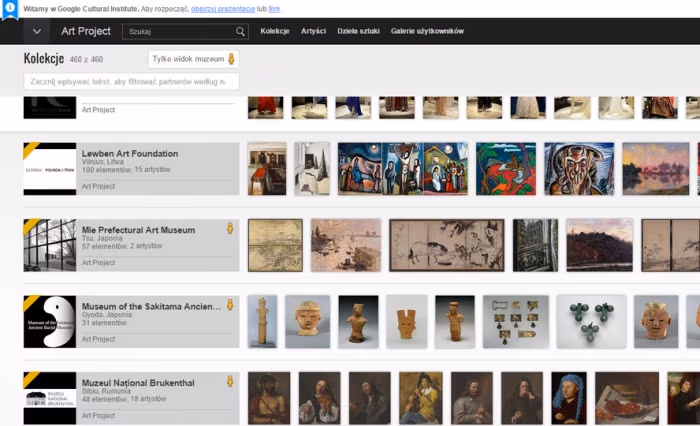Open the green bronze bells artifact thumbnail
The image size is (700, 426).
click(591, 322)
